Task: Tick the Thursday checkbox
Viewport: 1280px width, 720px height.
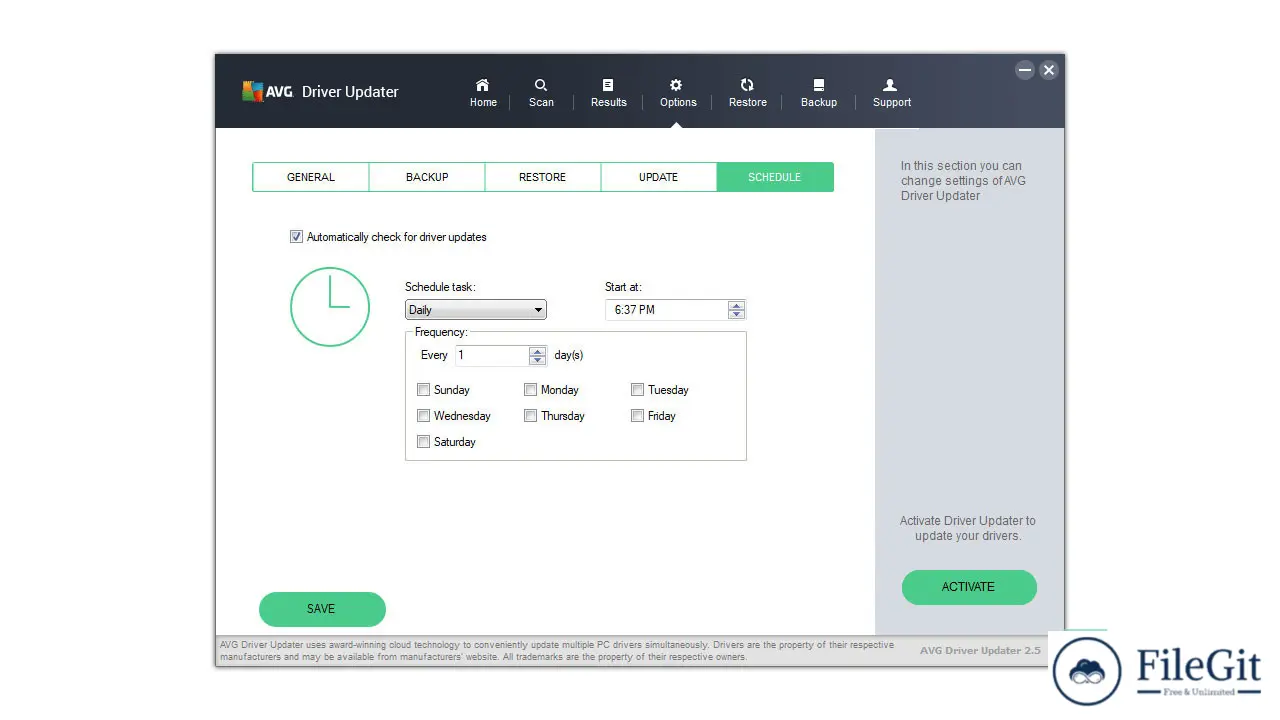Action: (x=531, y=416)
